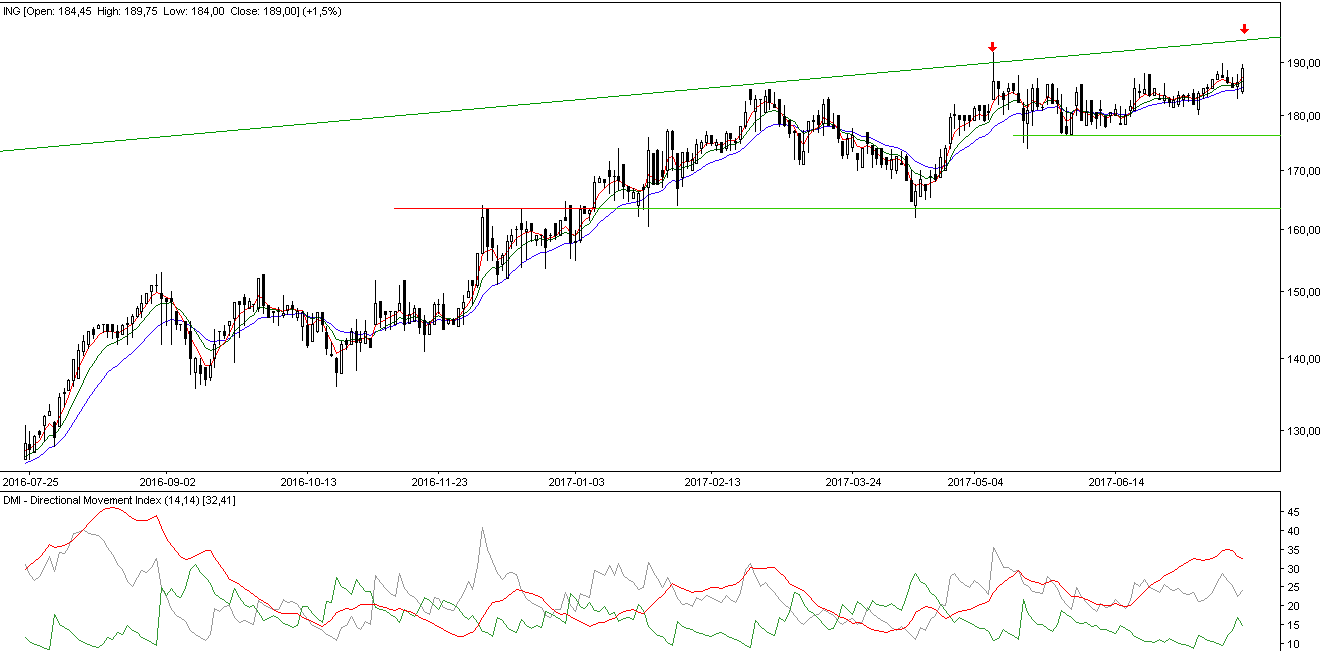Click the 30 label on DMI axis
The height and width of the screenshot is (651, 1325).
pos(1293,569)
